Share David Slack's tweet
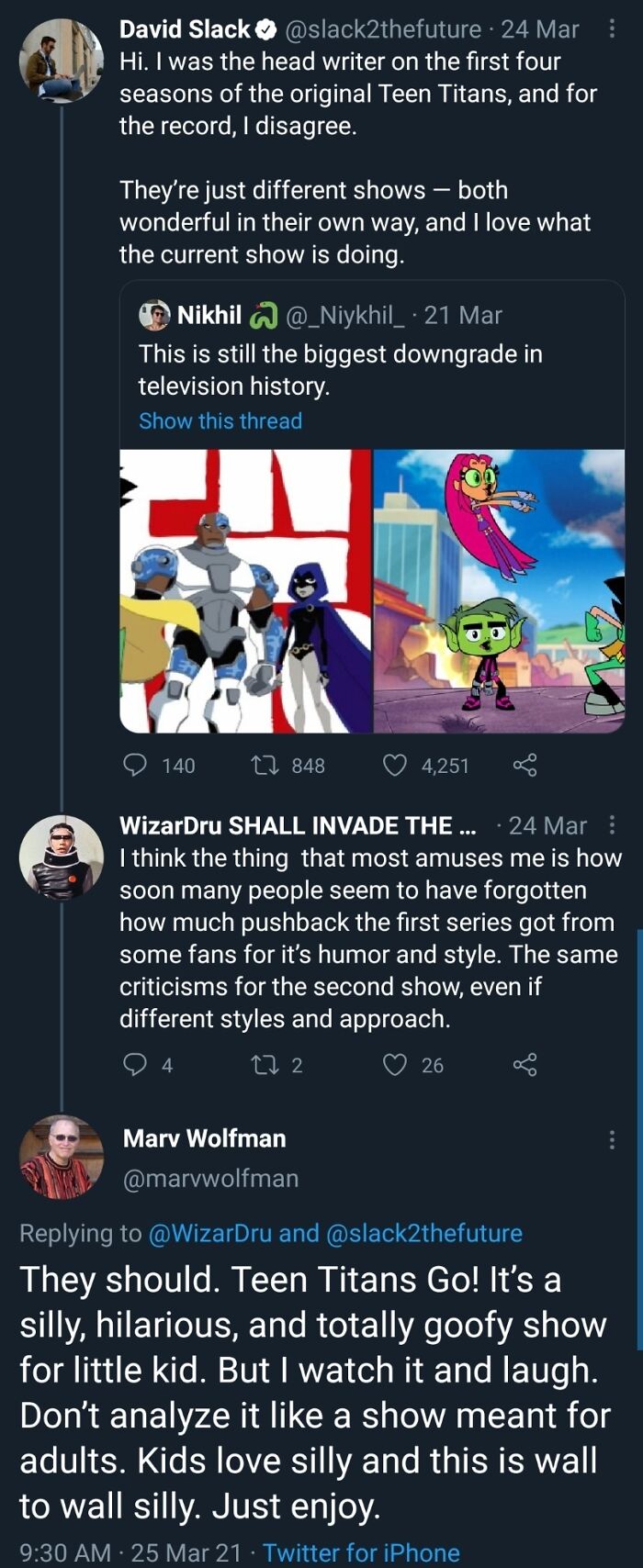Screen dimensions: 643x1568 tap(525, 765)
